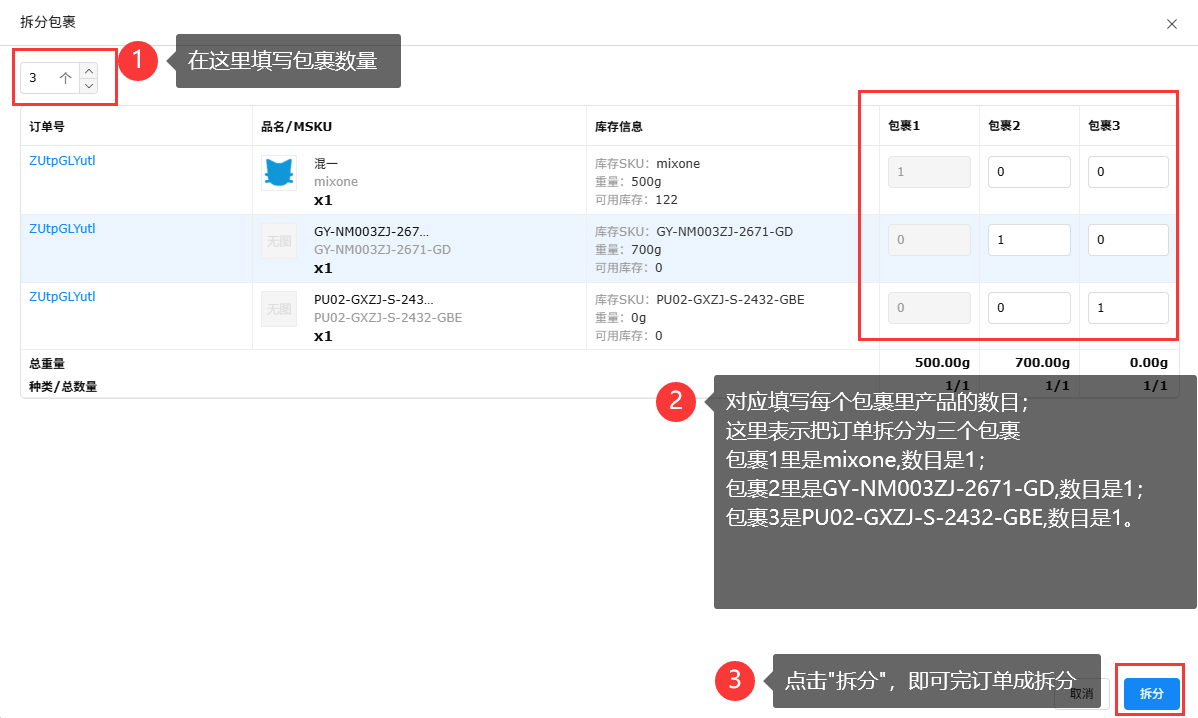Click 可用库存: 122 text
The height and width of the screenshot is (718, 1198).
point(636,199)
